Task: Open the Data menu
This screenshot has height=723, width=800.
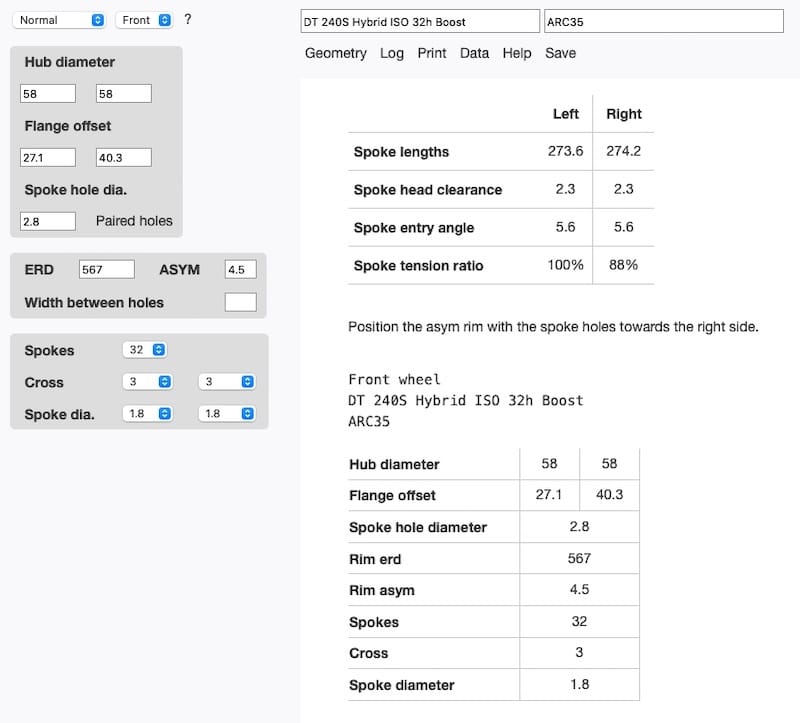Action: (x=474, y=53)
